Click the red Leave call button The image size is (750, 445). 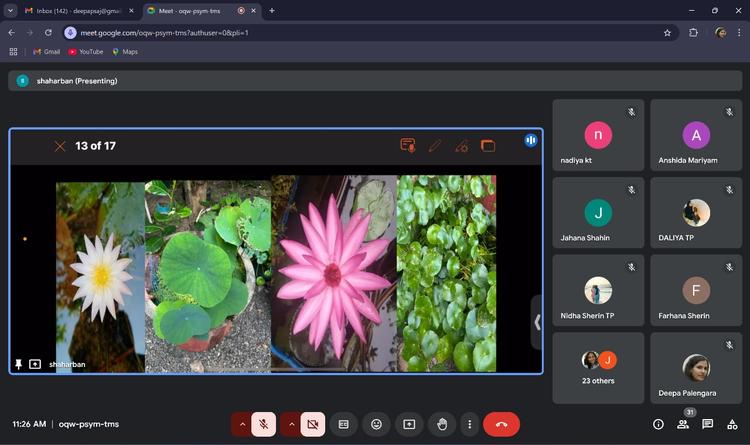(501, 424)
